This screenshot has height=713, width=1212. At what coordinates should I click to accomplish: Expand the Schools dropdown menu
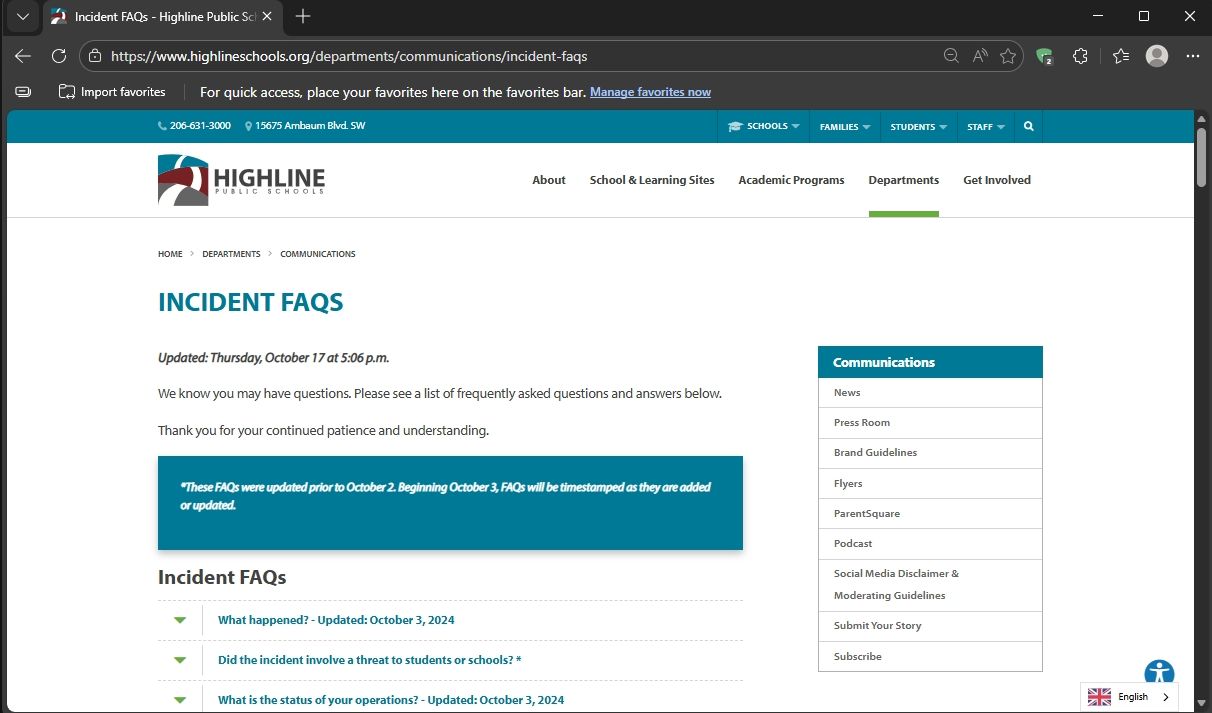(764, 127)
